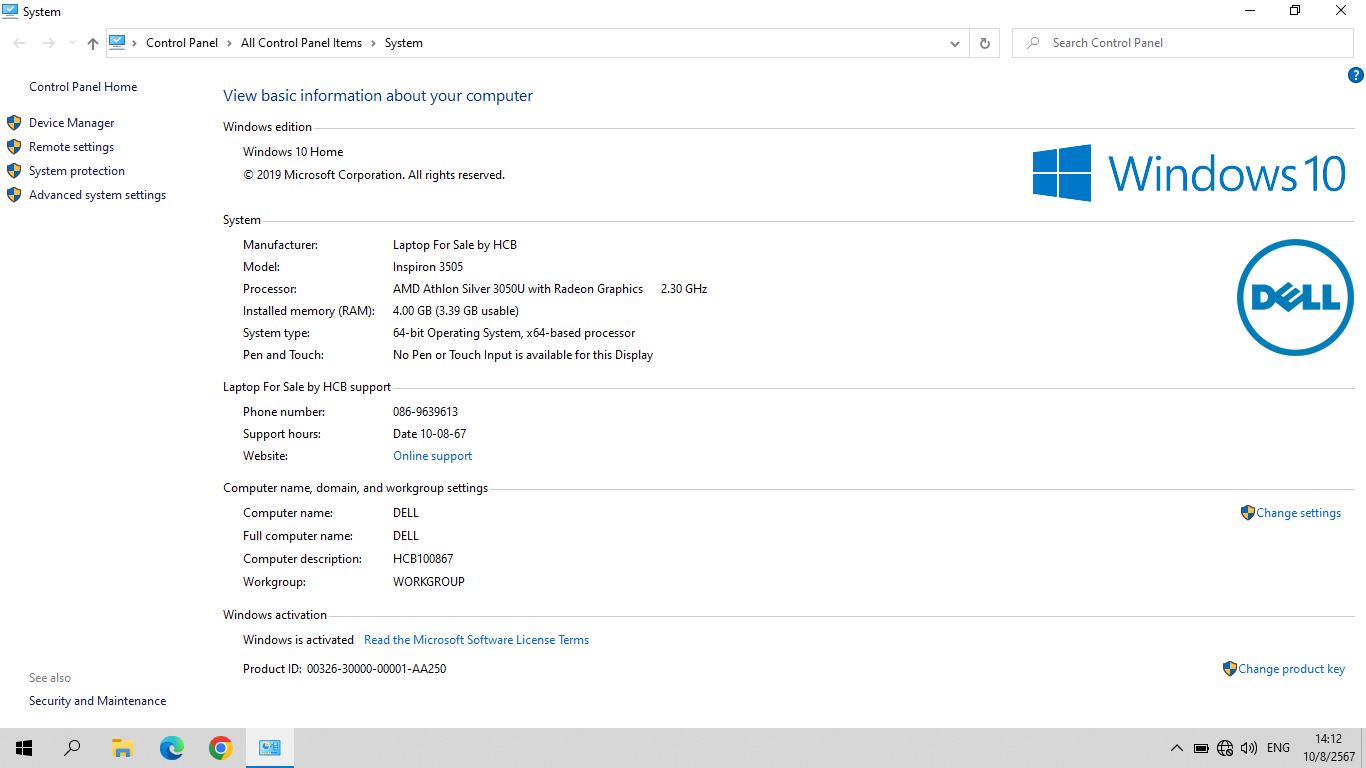This screenshot has width=1366, height=768.
Task: Click the blue help question mark icon
Action: [1356, 75]
